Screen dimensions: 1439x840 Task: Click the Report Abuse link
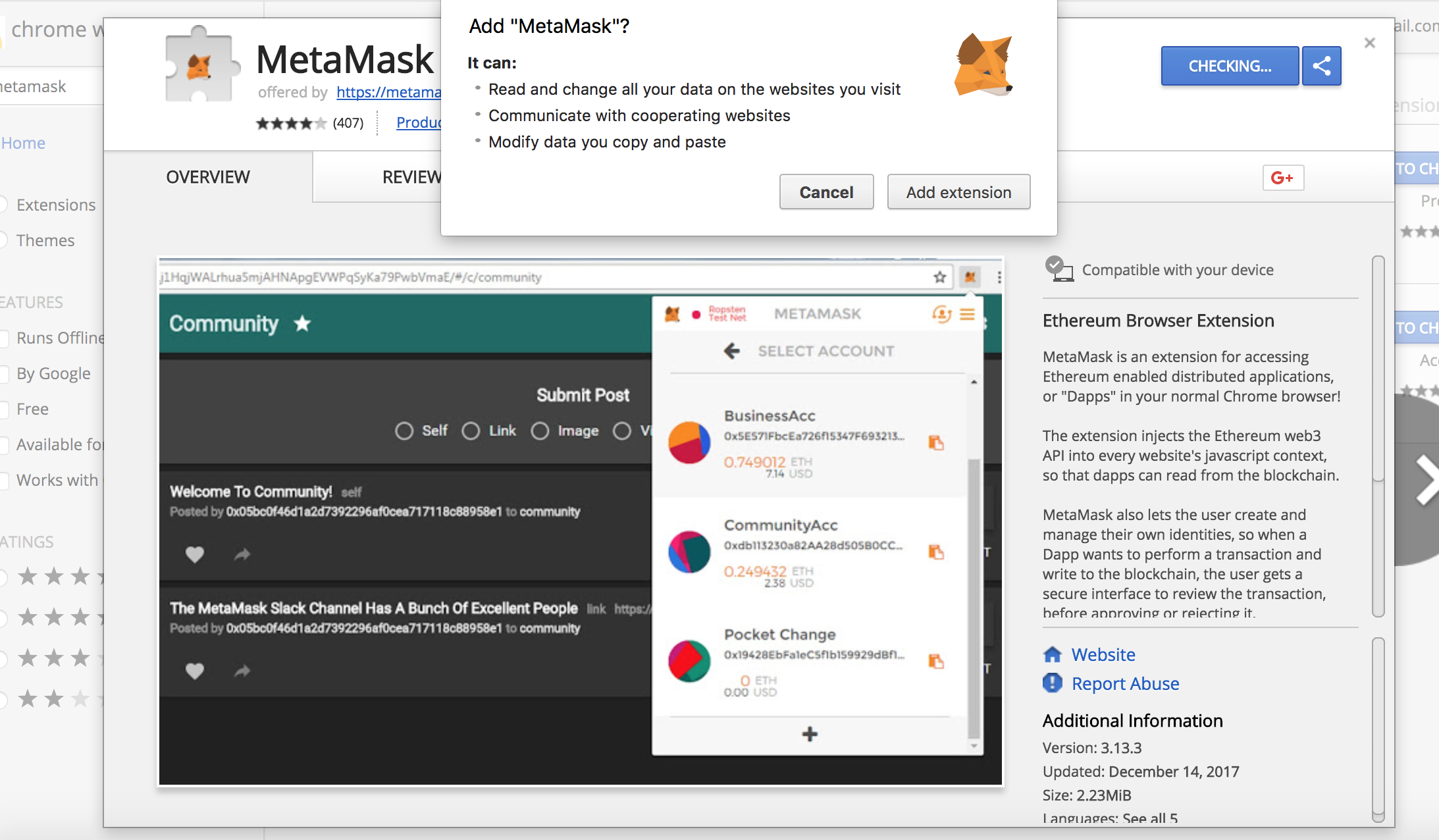click(x=1125, y=683)
